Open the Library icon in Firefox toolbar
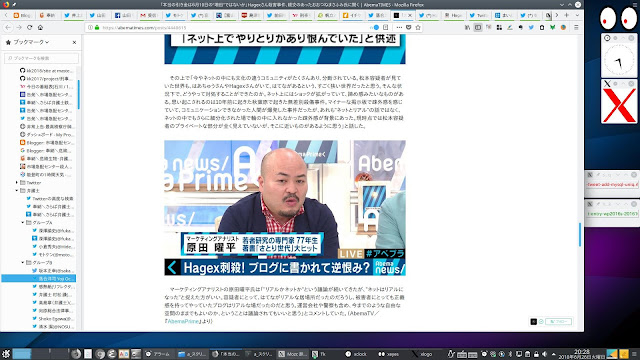640x360 pixels. [x=467, y=27]
